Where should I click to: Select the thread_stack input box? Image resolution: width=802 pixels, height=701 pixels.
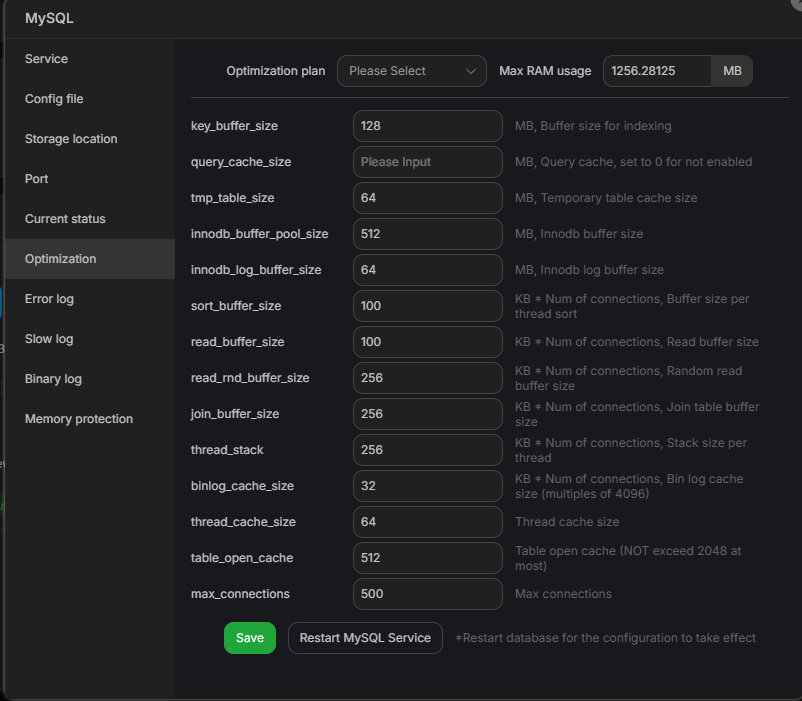[x=427, y=450]
